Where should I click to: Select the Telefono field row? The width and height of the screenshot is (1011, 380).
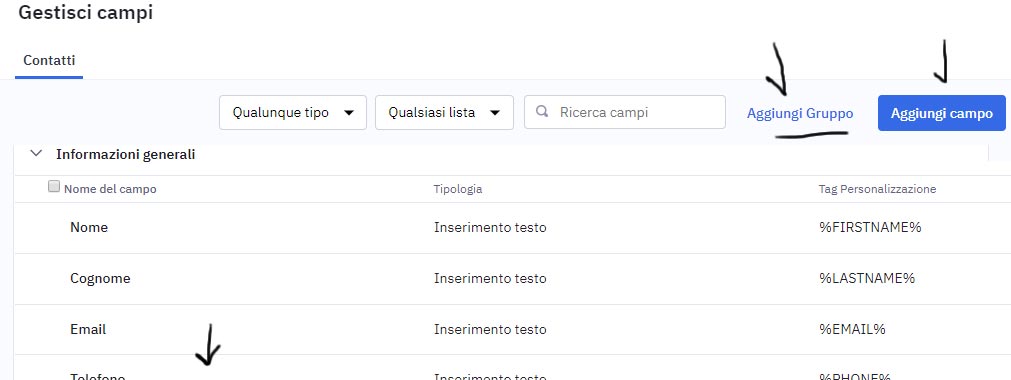513,371
